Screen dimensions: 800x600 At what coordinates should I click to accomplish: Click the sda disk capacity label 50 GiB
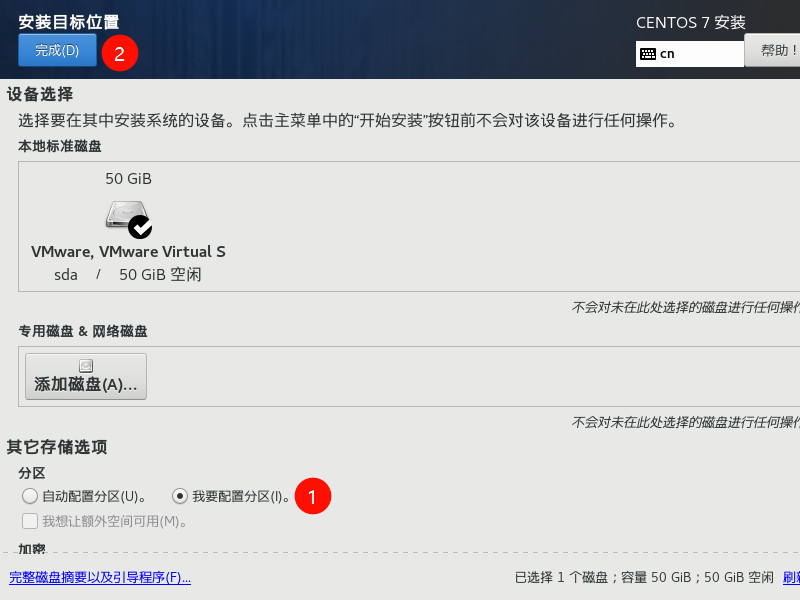128,178
